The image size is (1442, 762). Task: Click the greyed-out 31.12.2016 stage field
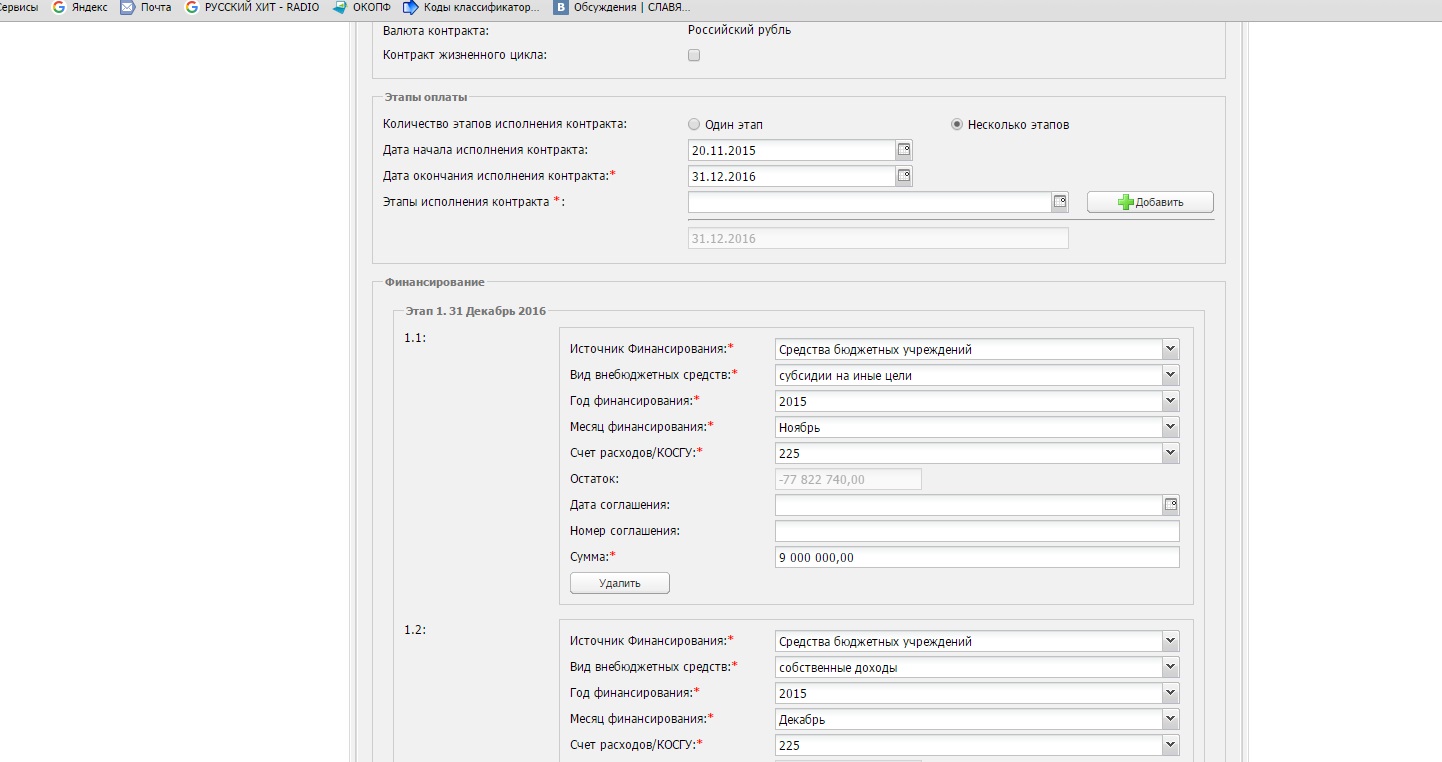[878, 238]
